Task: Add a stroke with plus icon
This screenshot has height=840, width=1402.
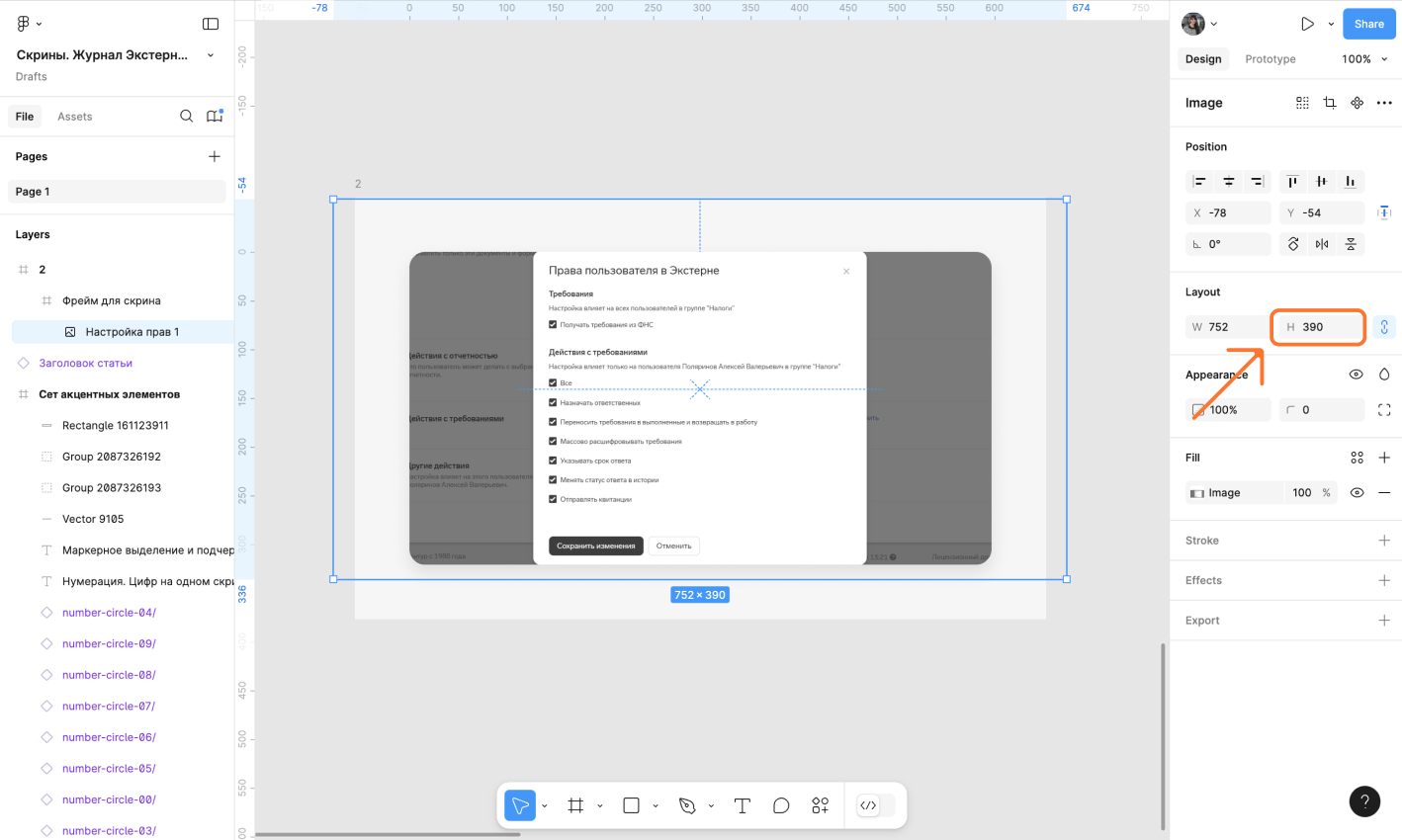Action: coord(1384,541)
